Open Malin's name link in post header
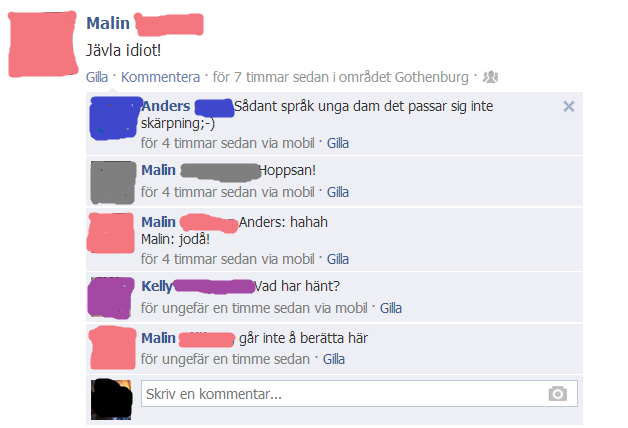Screen dimensions: 628x428 (108, 23)
